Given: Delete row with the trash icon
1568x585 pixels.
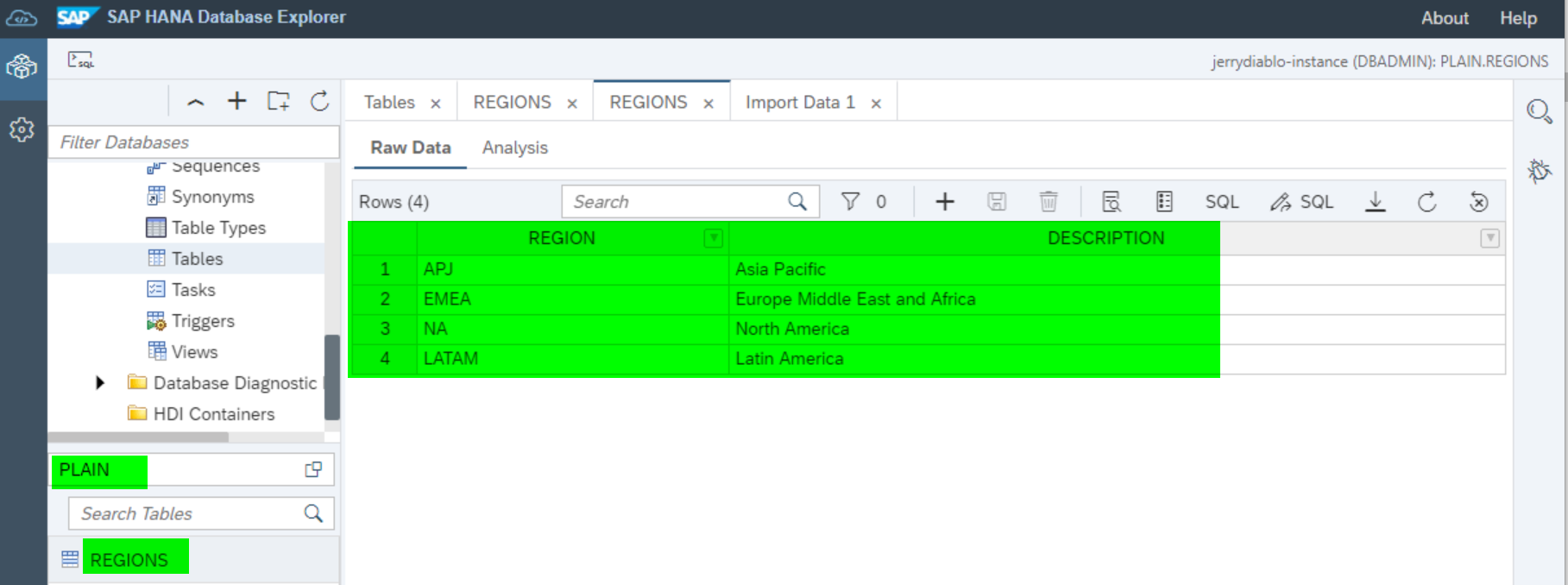Looking at the screenshot, I should pos(1048,201).
